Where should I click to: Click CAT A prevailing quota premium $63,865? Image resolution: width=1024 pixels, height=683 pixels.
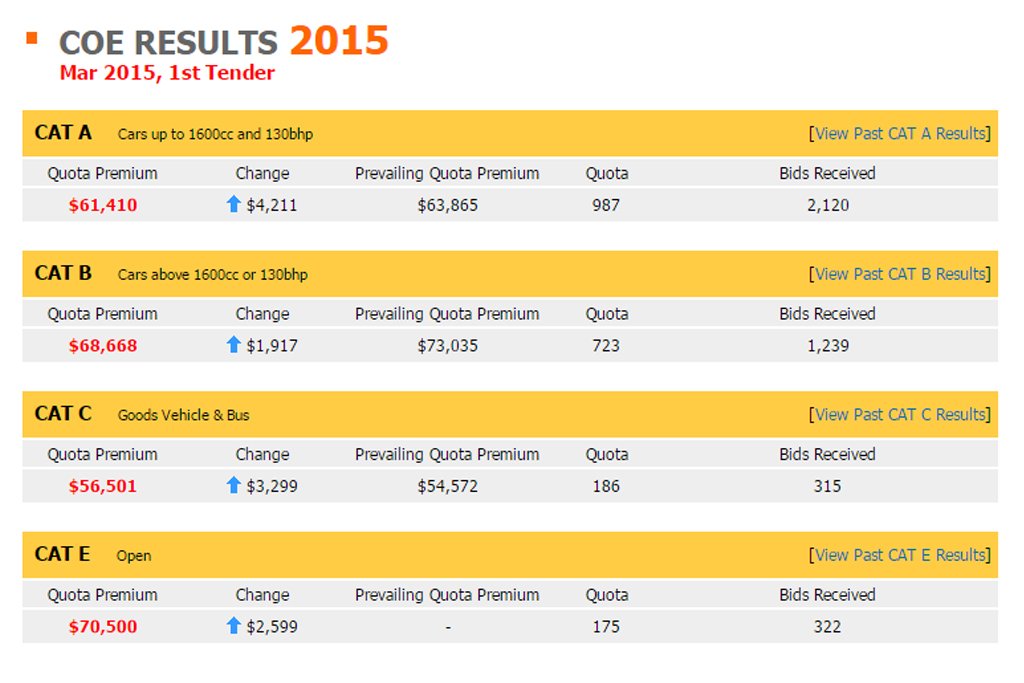pos(447,205)
